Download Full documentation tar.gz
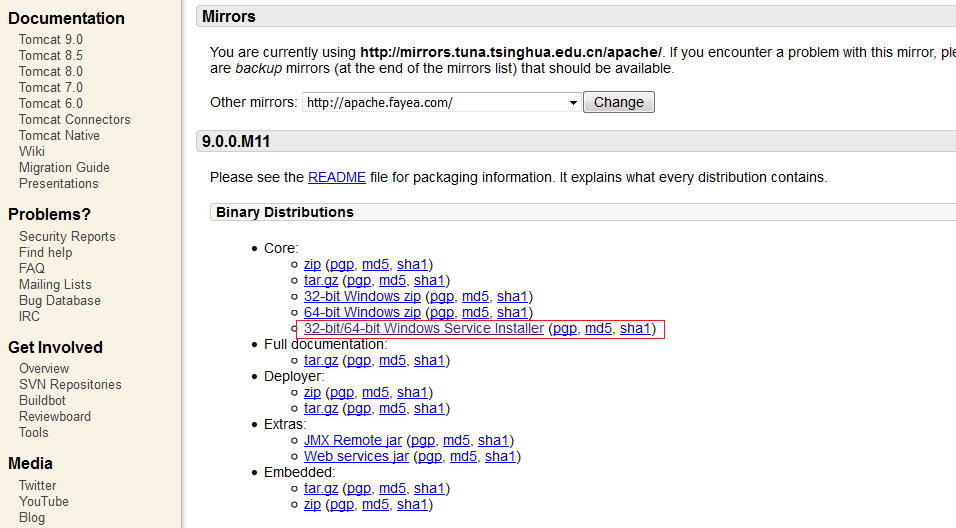The width and height of the screenshot is (956, 528). pyautogui.click(x=321, y=360)
